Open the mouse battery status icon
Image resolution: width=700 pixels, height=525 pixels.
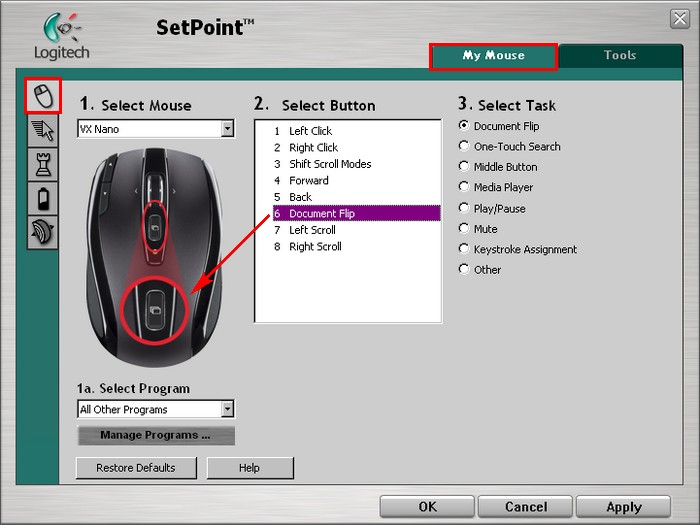pyautogui.click(x=43, y=199)
